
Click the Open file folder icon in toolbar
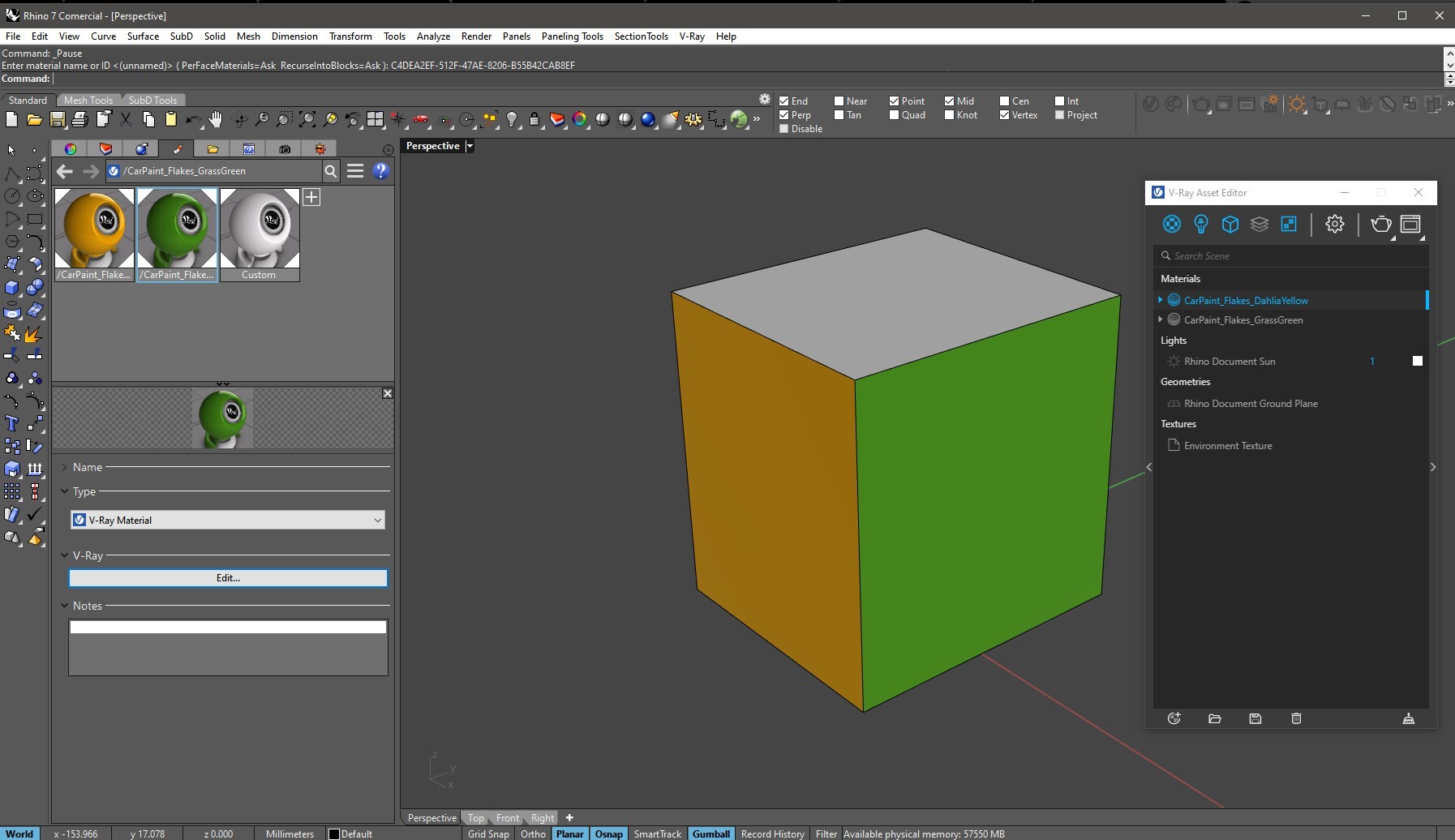point(34,119)
